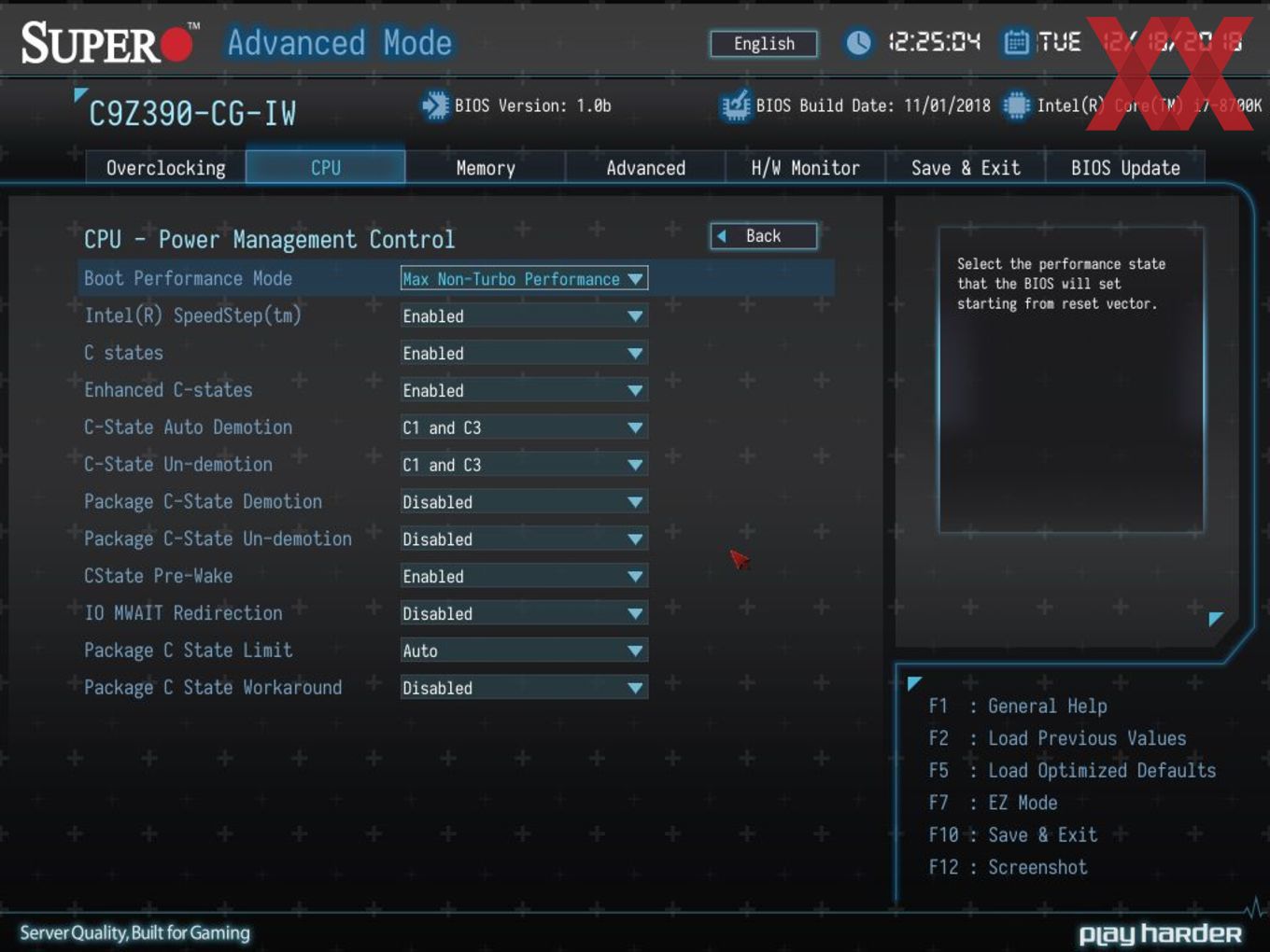Image resolution: width=1270 pixels, height=952 pixels.
Task: Open the C states dropdown
Action: point(524,354)
